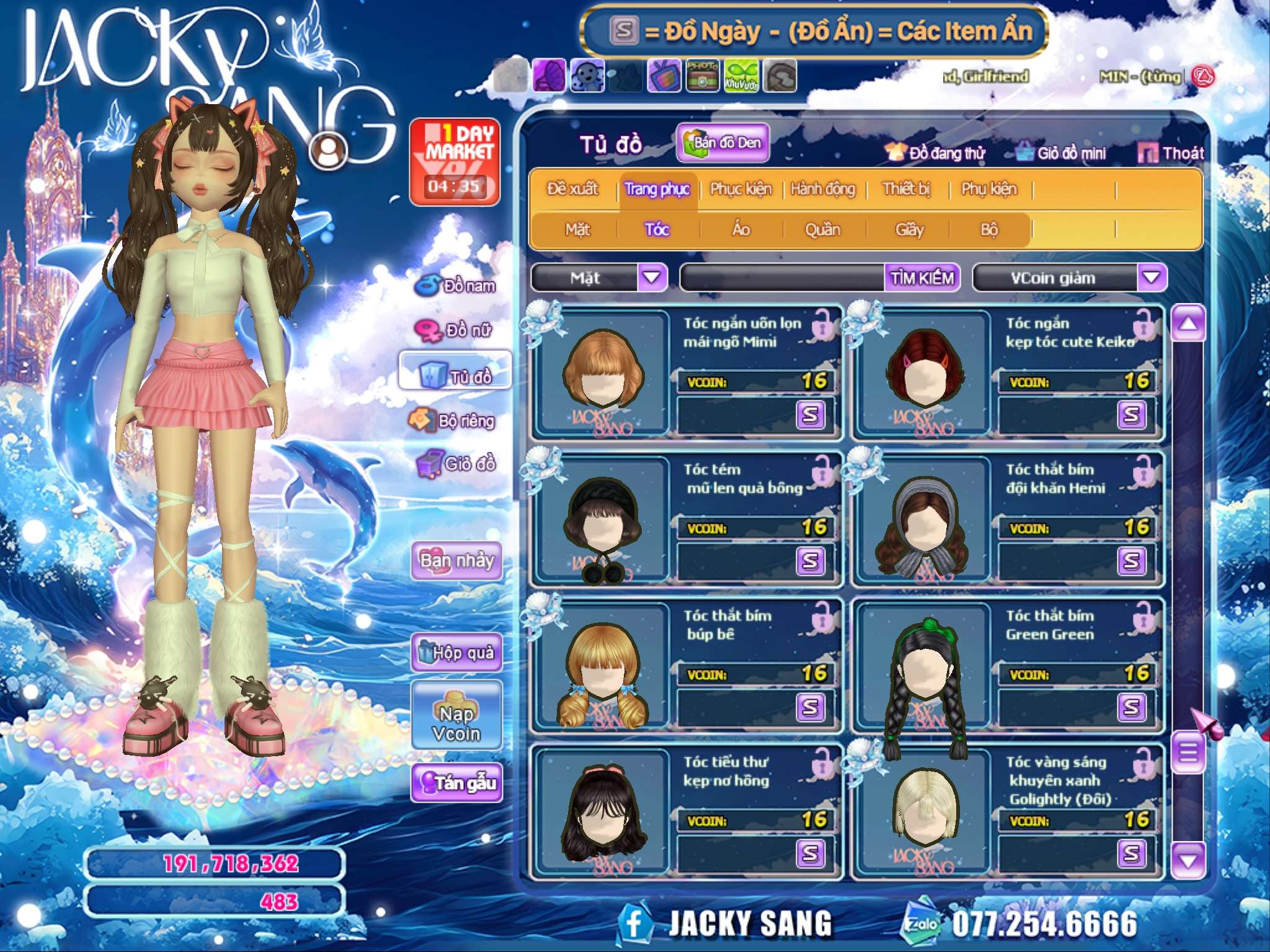Select Bộ subcategory tab

(x=989, y=230)
